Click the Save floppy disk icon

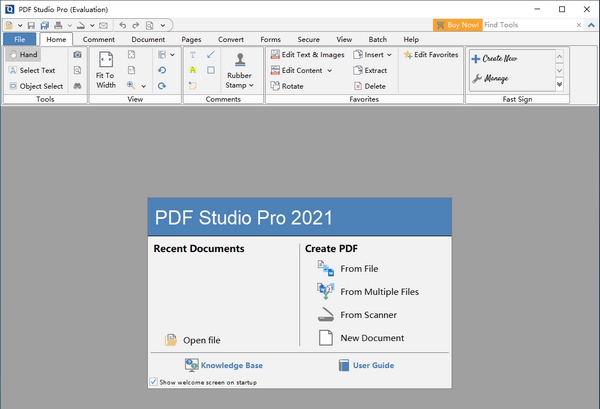tap(31, 25)
